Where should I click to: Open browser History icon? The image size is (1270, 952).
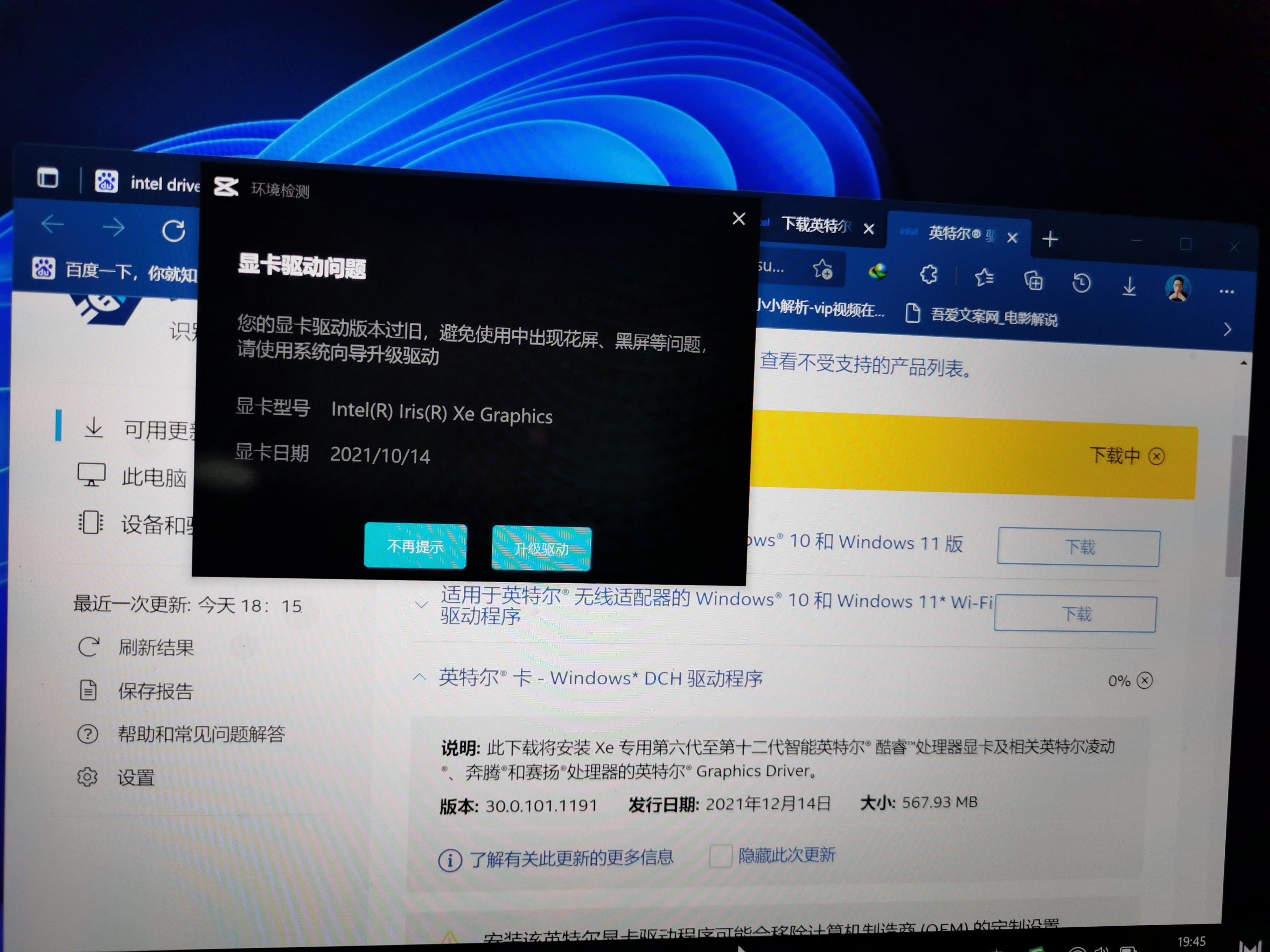point(1081,283)
